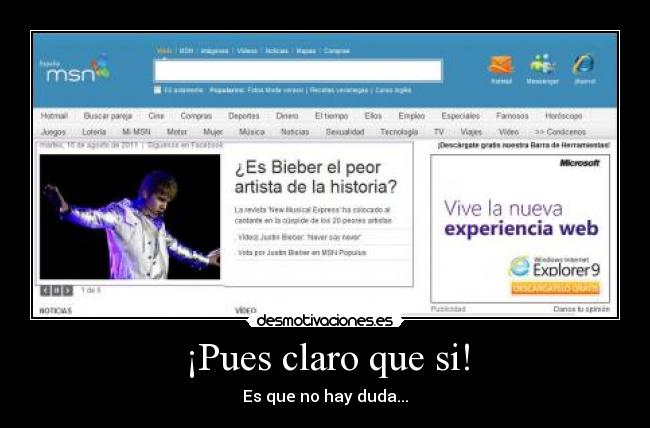Image resolution: width=650 pixels, height=428 pixels.
Task: Click 'Descárgate gratis nuestra Barra de Herramientas'
Action: [x=524, y=145]
